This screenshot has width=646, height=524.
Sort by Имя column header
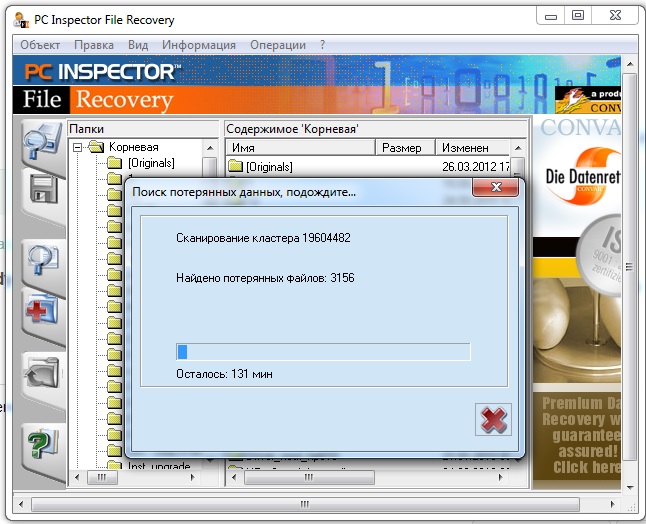[301, 147]
